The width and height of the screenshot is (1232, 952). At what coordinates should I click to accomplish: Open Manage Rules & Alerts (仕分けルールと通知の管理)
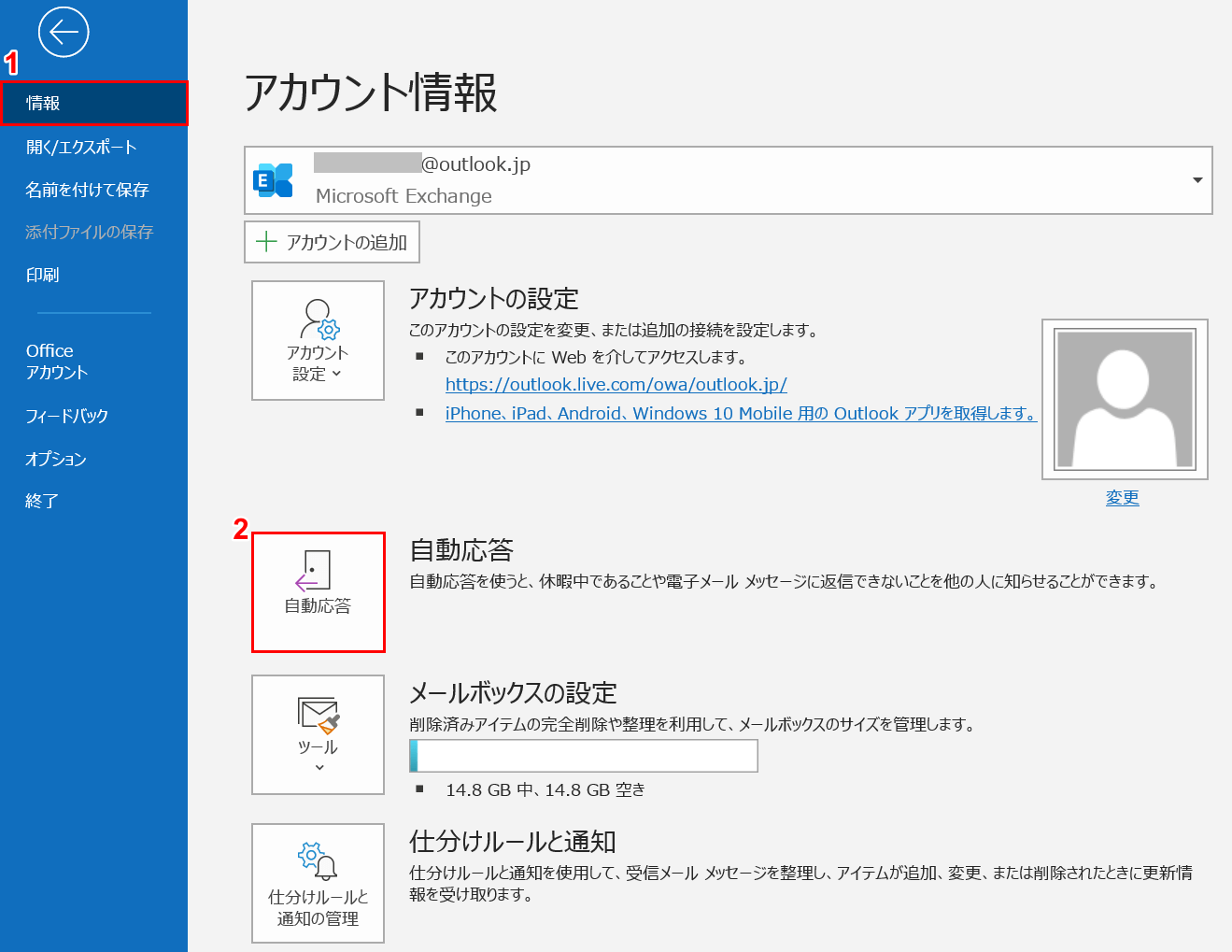tap(318, 883)
